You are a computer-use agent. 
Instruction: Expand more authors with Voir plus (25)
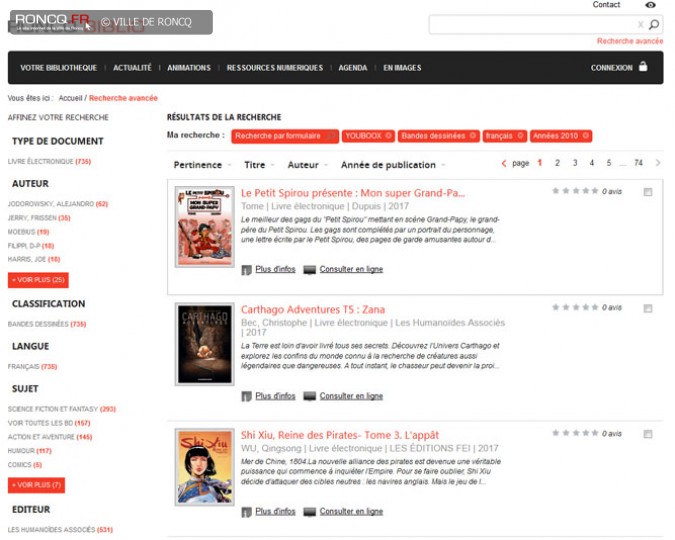point(38,280)
